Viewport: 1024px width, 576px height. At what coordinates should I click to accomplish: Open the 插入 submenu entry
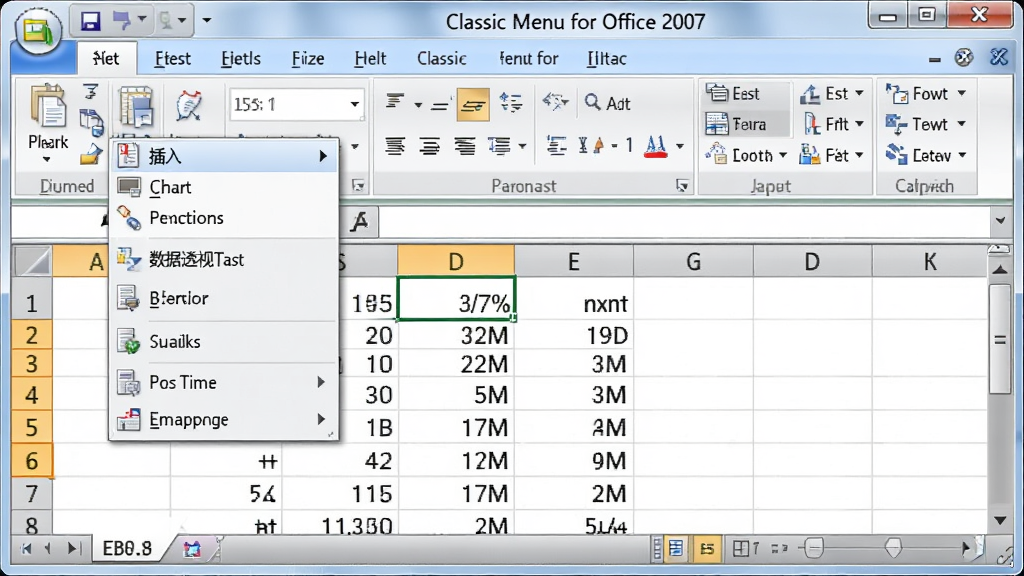coord(224,156)
